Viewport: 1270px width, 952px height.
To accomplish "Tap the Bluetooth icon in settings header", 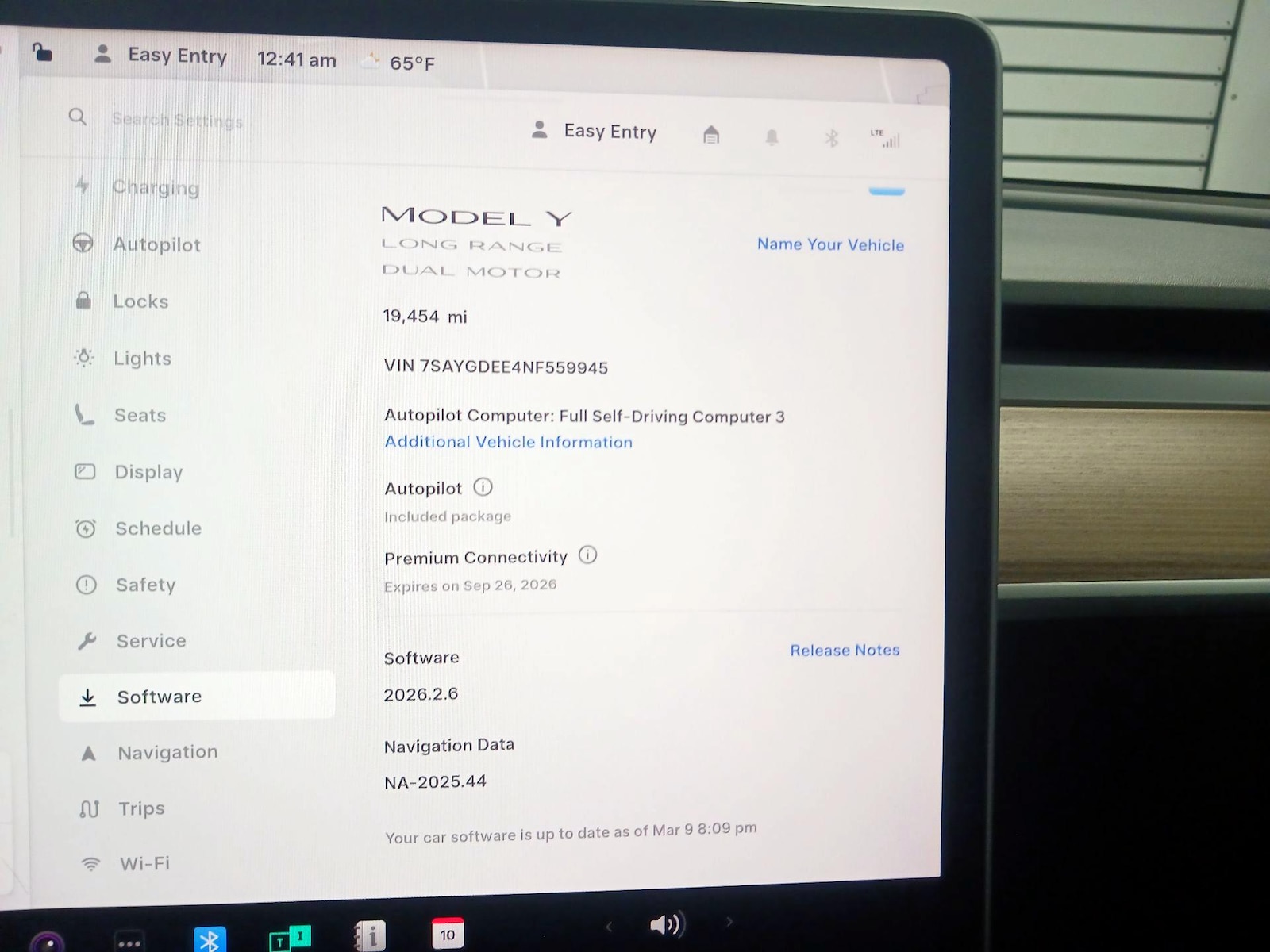I will click(831, 138).
